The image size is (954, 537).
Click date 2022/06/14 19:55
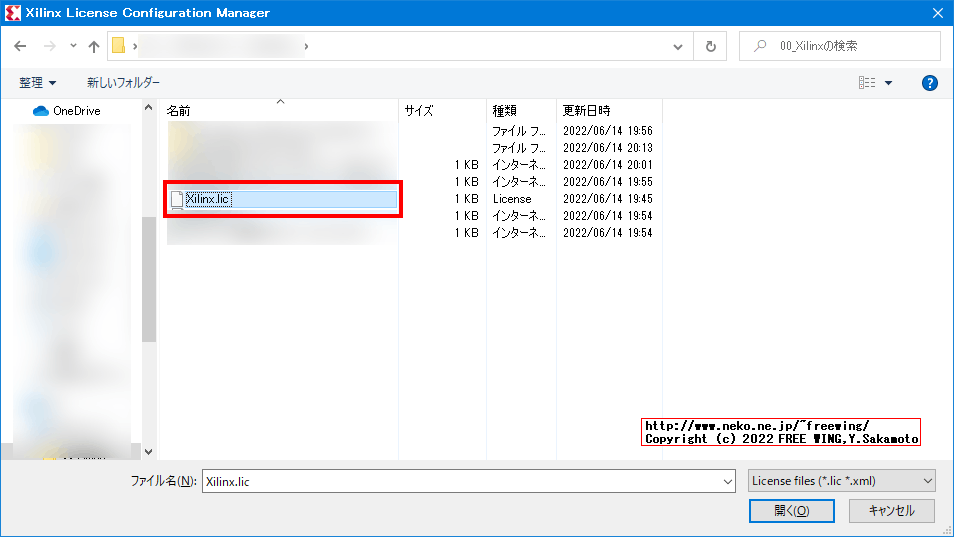[607, 182]
